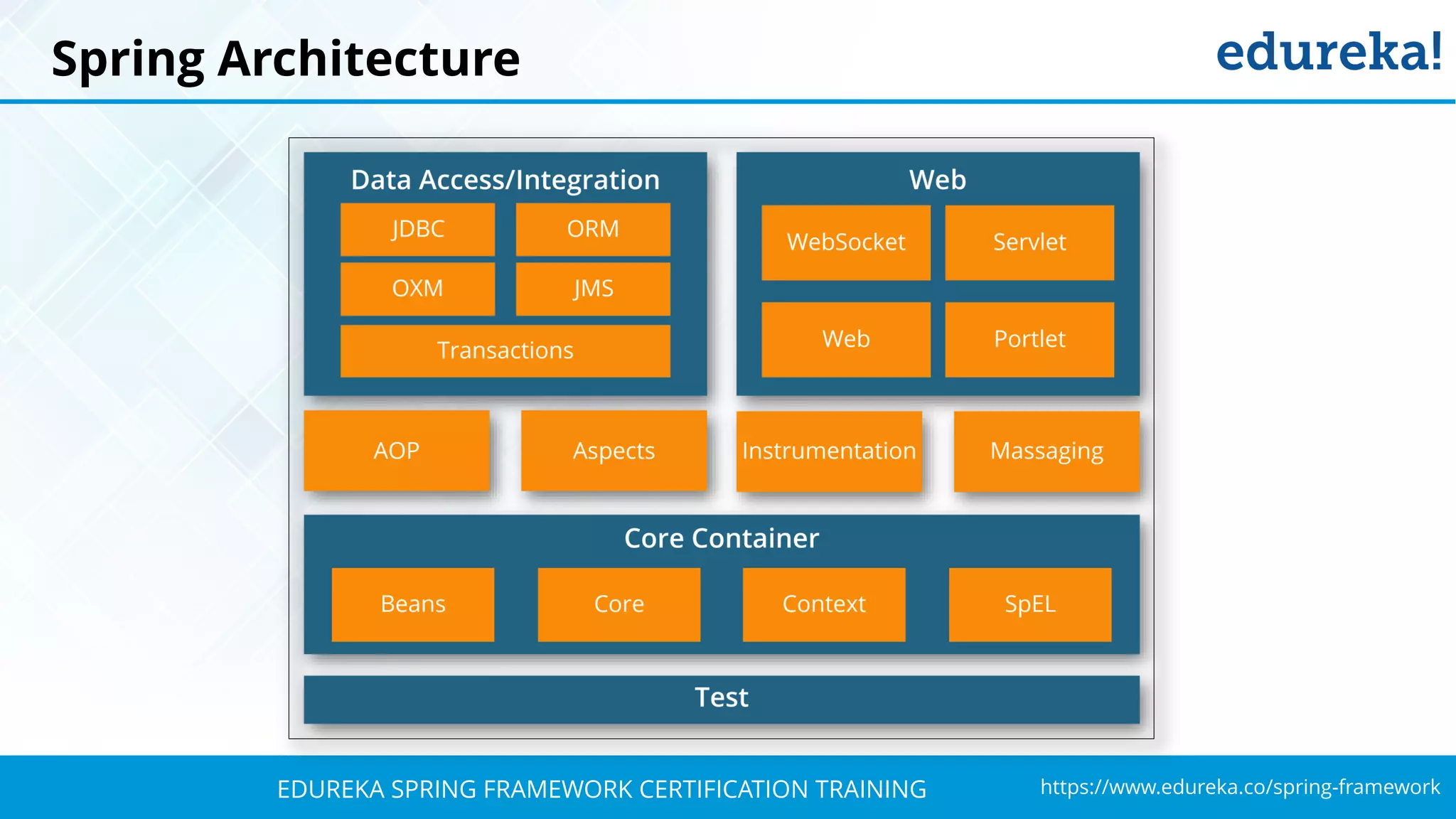The image size is (1456, 819).
Task: Click the Context module box
Action: click(x=823, y=604)
